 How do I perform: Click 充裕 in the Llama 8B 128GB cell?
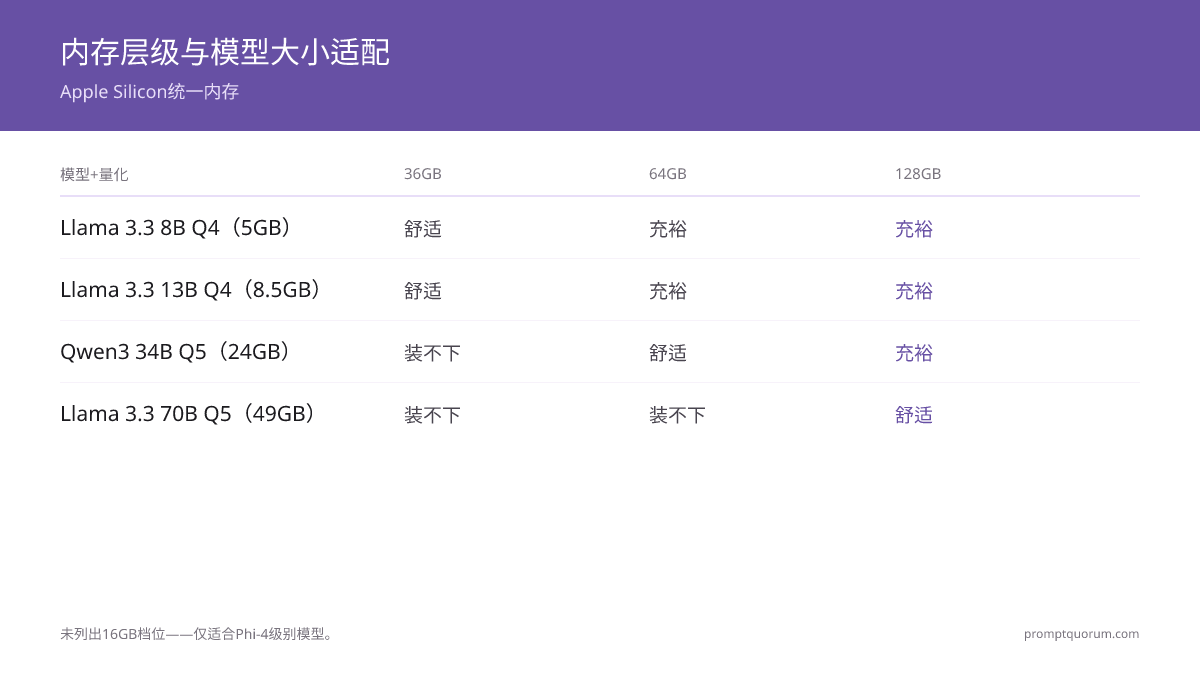tap(914, 229)
